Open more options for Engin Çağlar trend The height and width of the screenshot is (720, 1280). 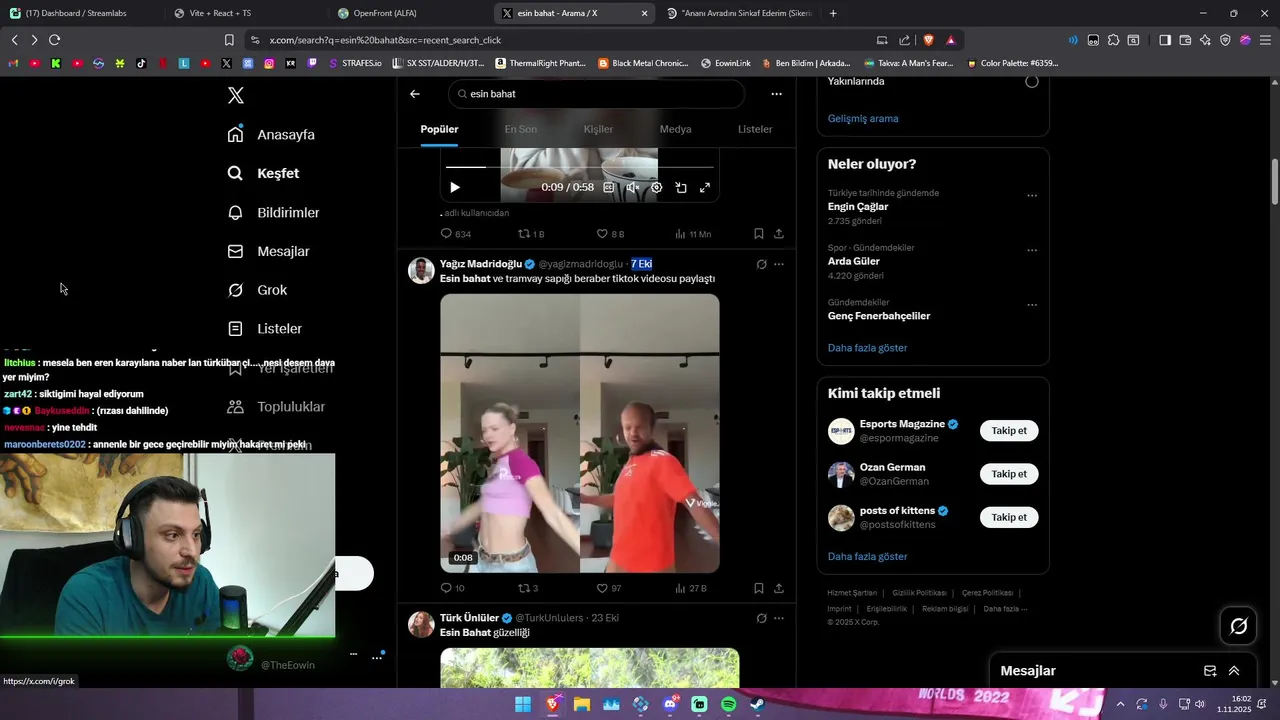tap(1032, 196)
